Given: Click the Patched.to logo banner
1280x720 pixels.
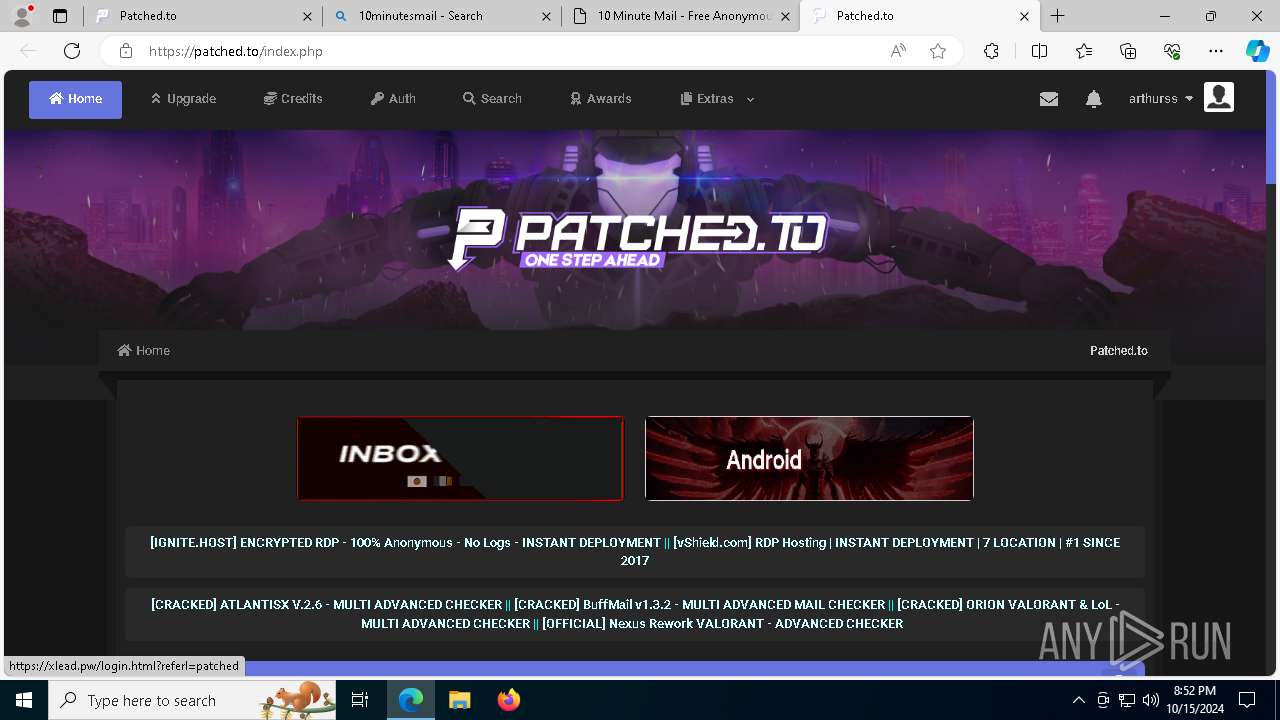Looking at the screenshot, I should (x=637, y=238).
